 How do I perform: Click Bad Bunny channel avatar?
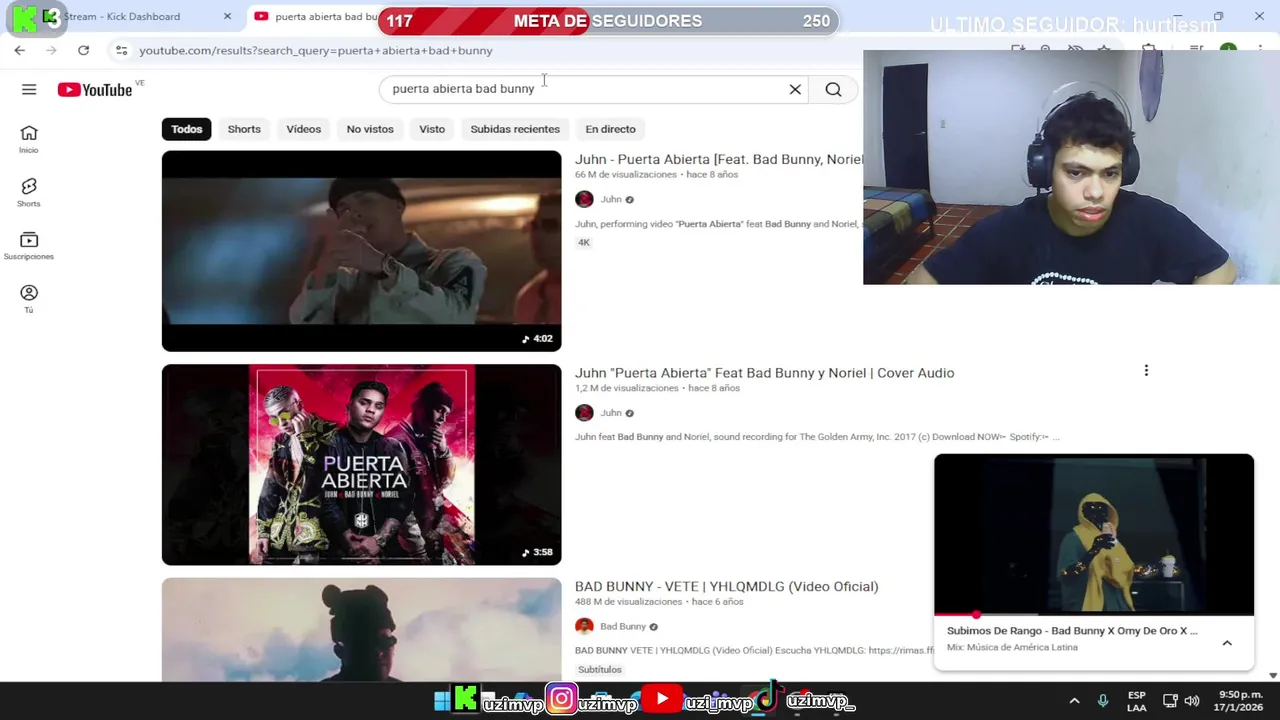[x=584, y=626]
